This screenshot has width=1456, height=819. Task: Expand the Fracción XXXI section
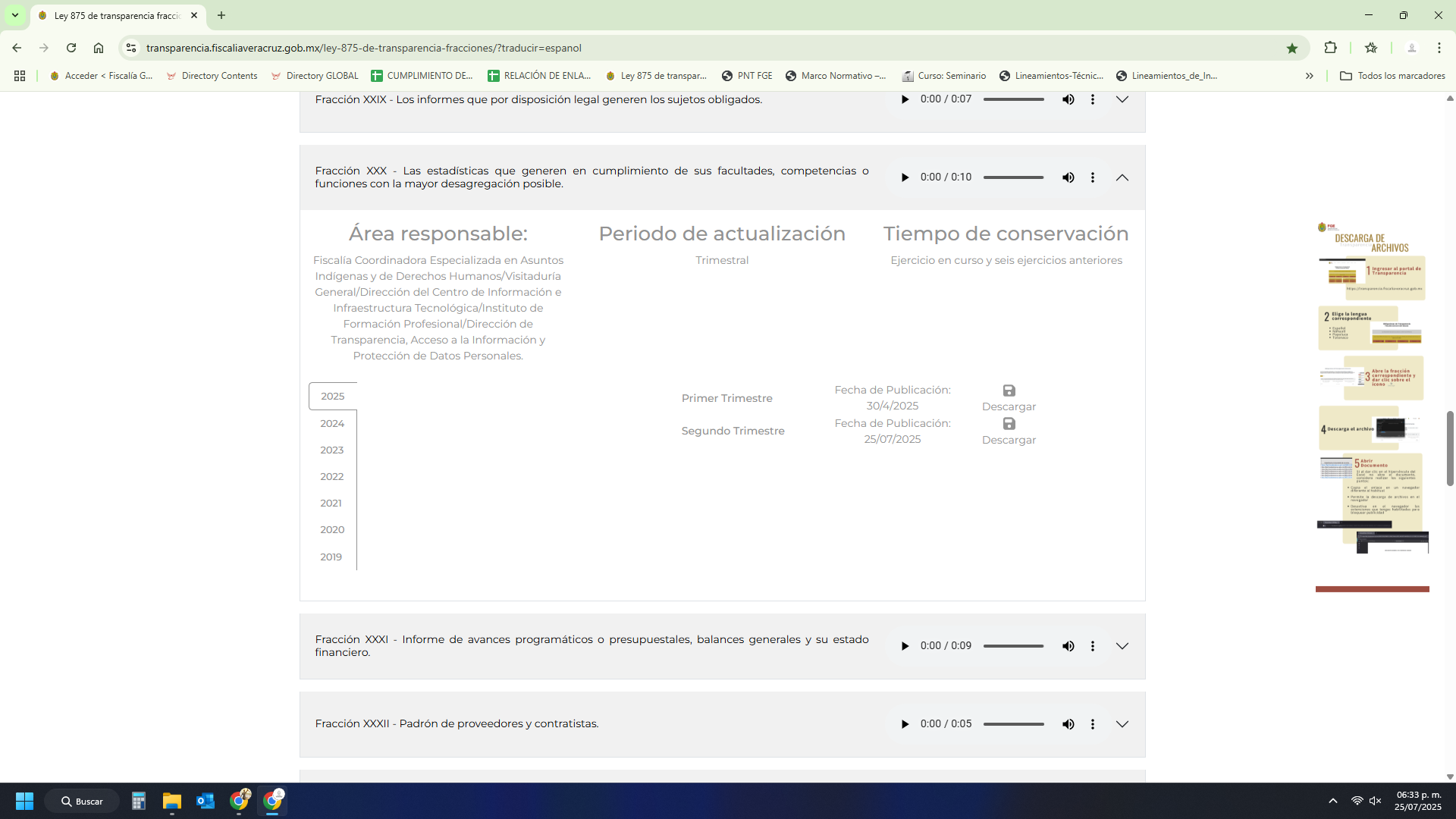[x=1122, y=646]
